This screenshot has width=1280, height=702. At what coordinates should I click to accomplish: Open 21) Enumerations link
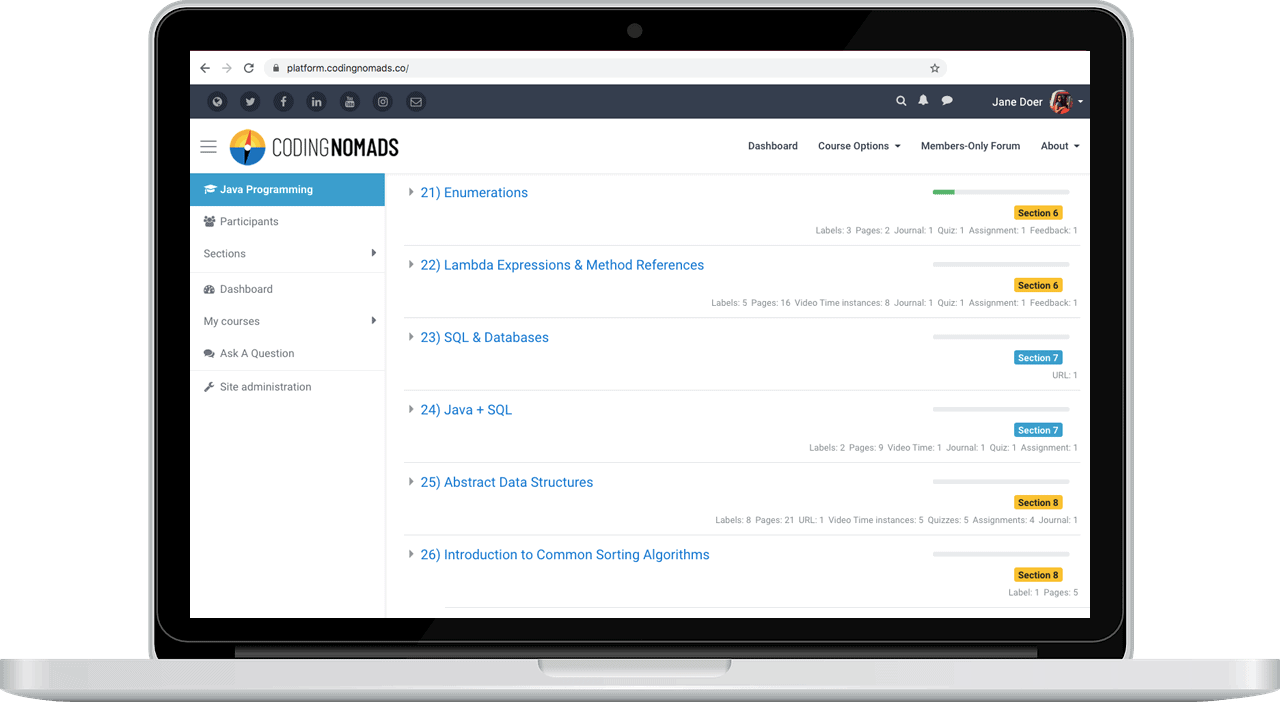474,193
